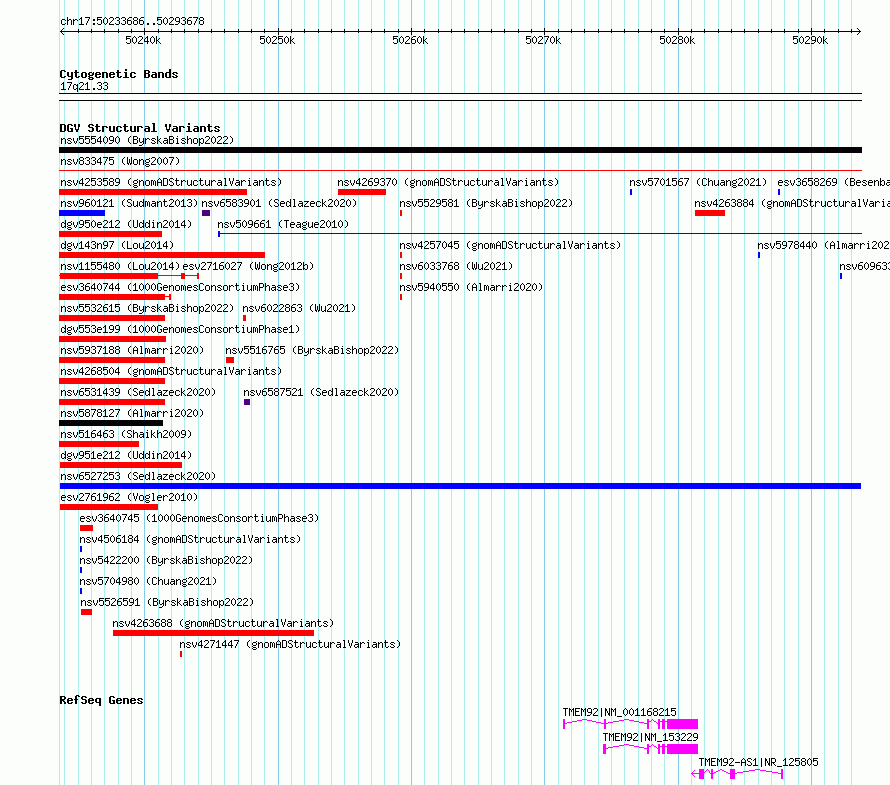Open the nsv6587521 (Sedlazeck2020) label

click(321, 392)
